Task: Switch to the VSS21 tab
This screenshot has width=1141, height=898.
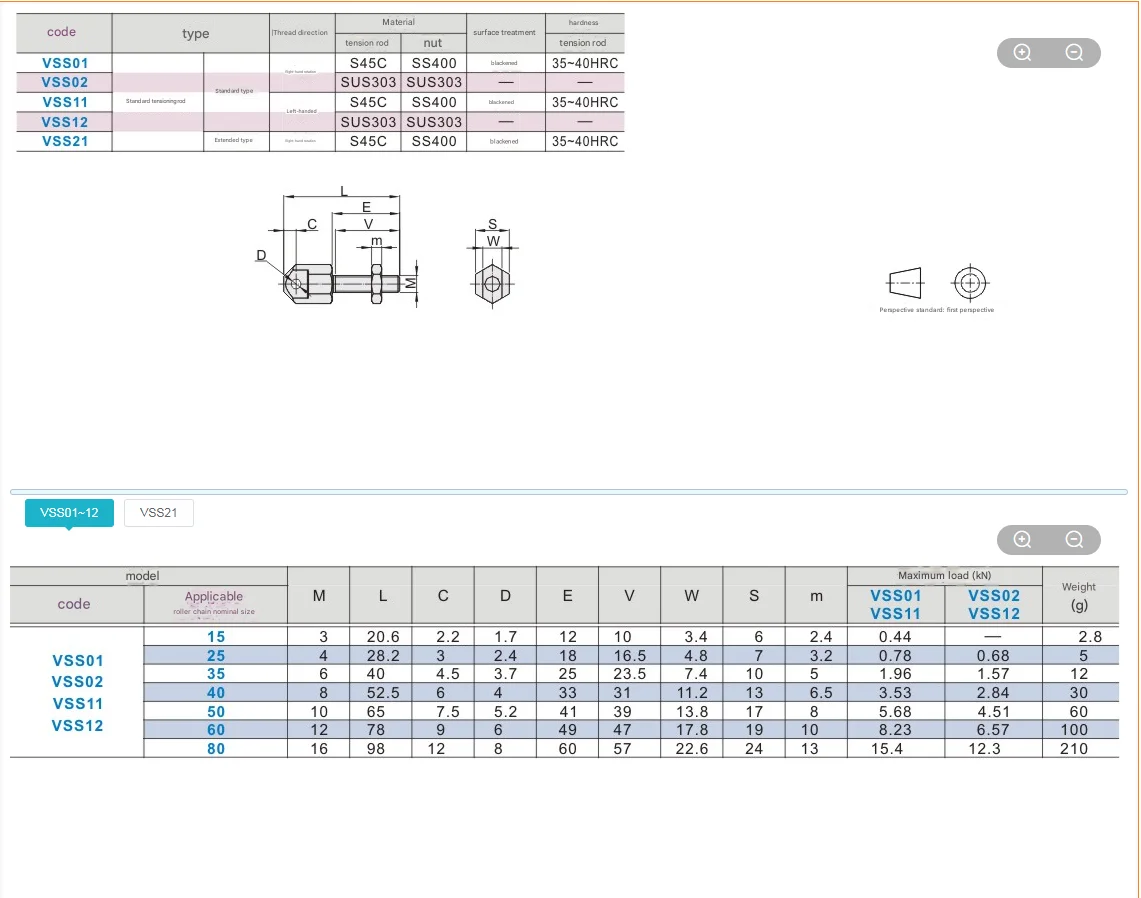Action: [x=159, y=513]
